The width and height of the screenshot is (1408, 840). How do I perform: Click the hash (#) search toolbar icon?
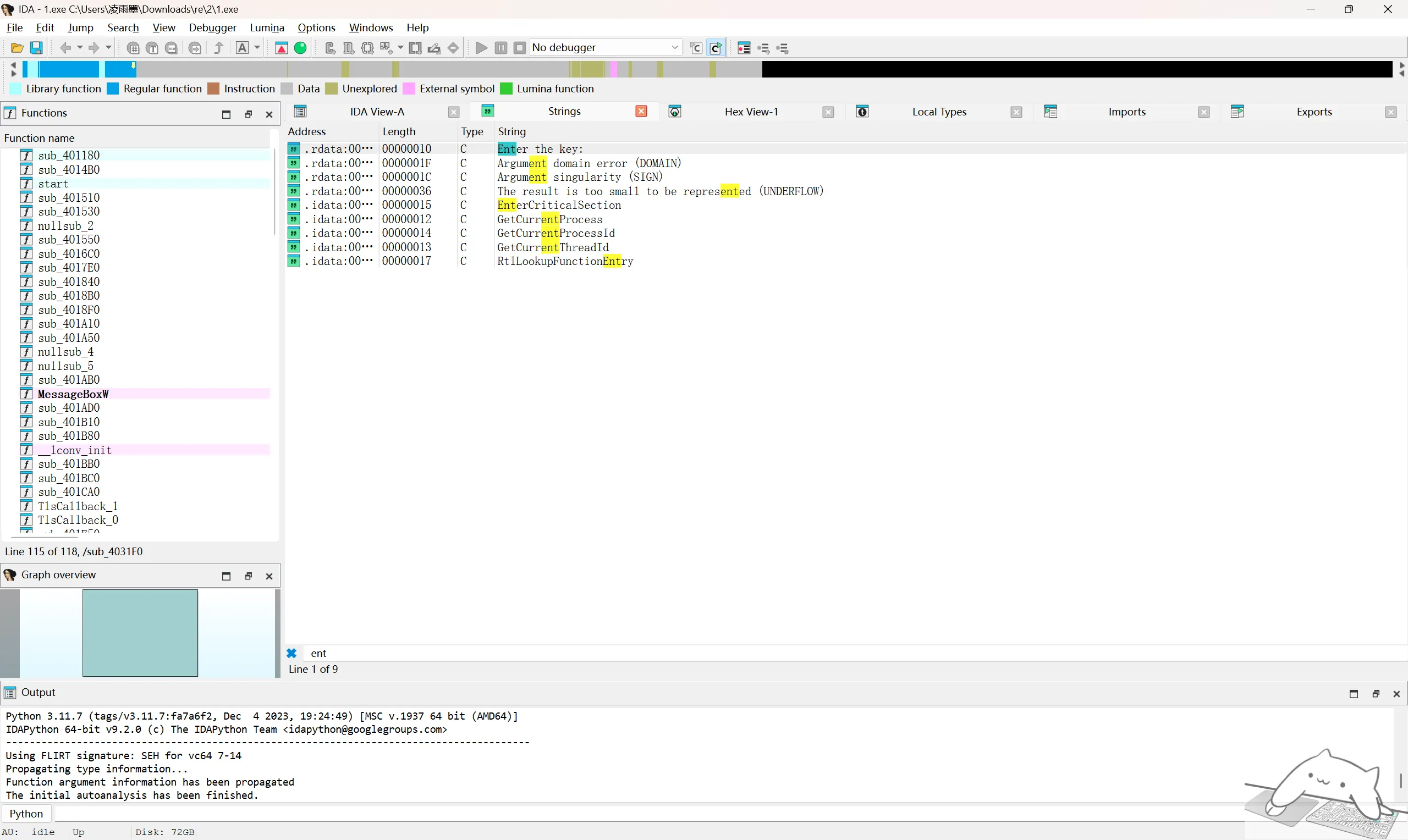click(x=133, y=48)
